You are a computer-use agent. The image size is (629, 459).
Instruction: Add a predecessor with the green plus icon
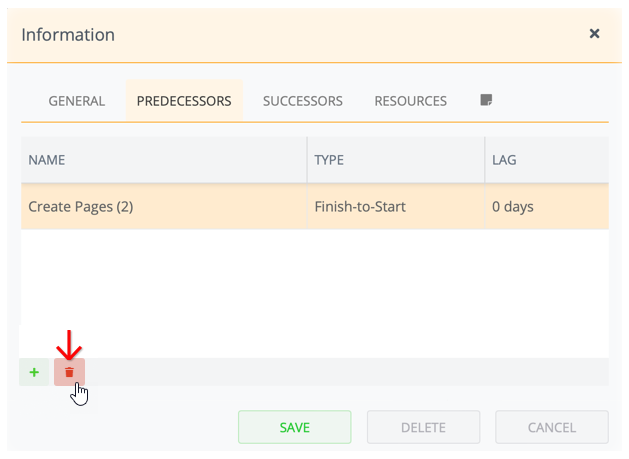point(34,372)
